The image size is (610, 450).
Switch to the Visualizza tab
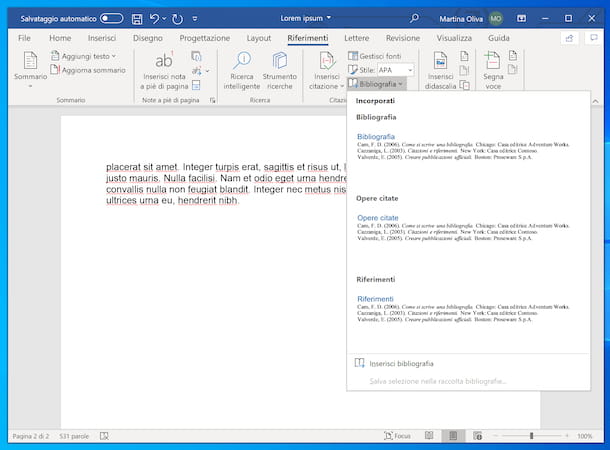coord(454,38)
